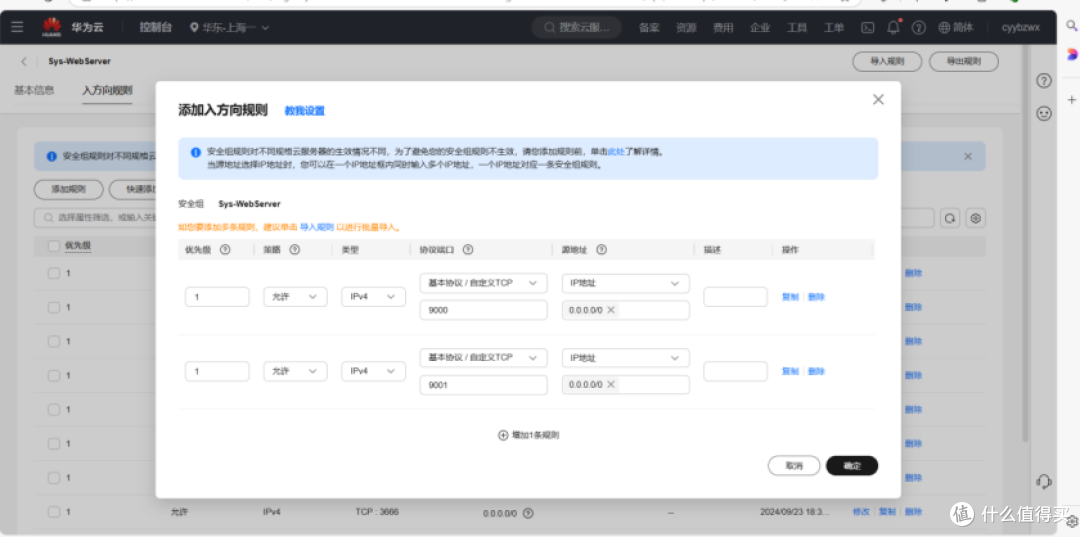Click the port field containing 9000
Viewport: 1080px width, 537px height.
tap(484, 310)
